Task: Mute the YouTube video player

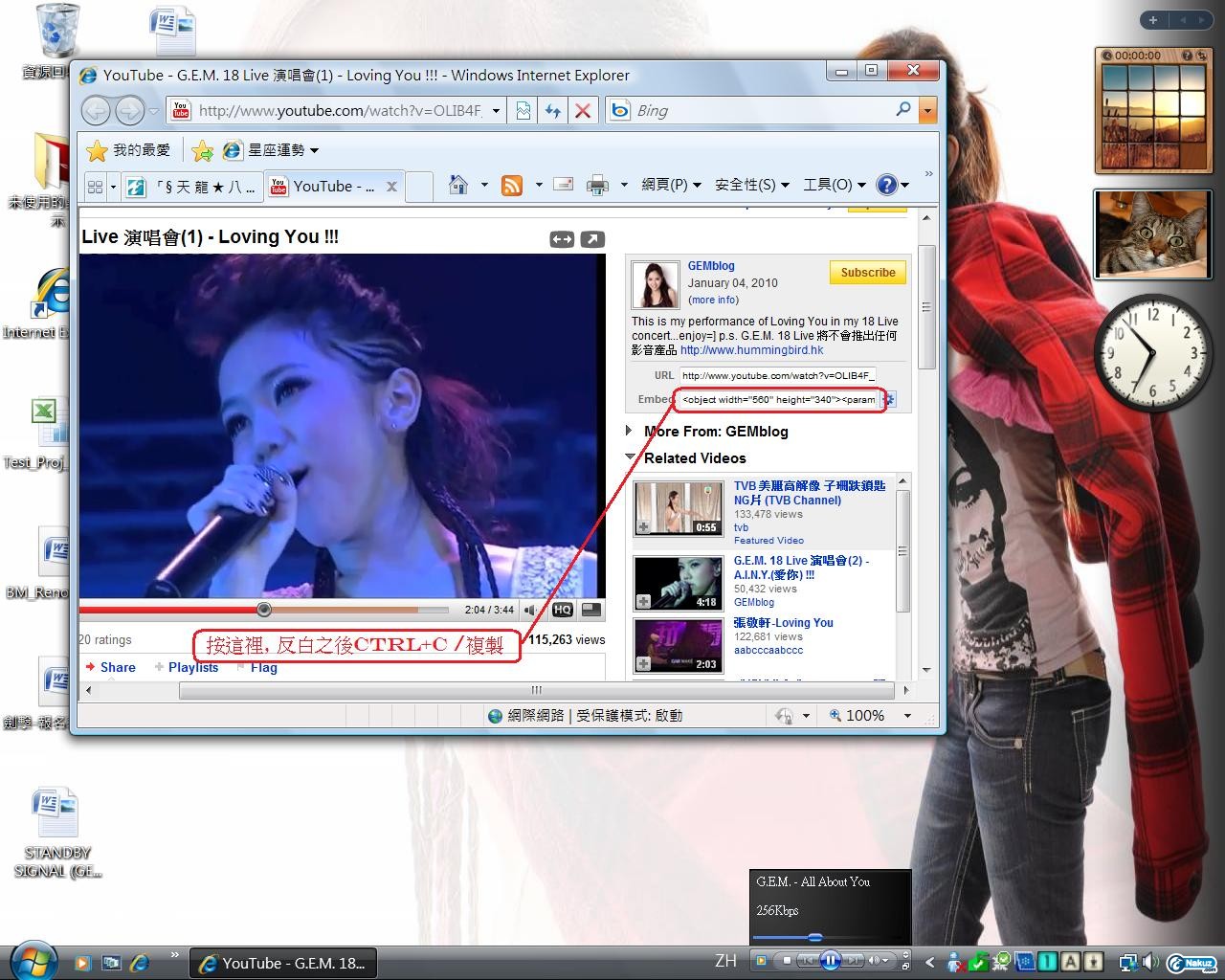Action: click(x=531, y=610)
